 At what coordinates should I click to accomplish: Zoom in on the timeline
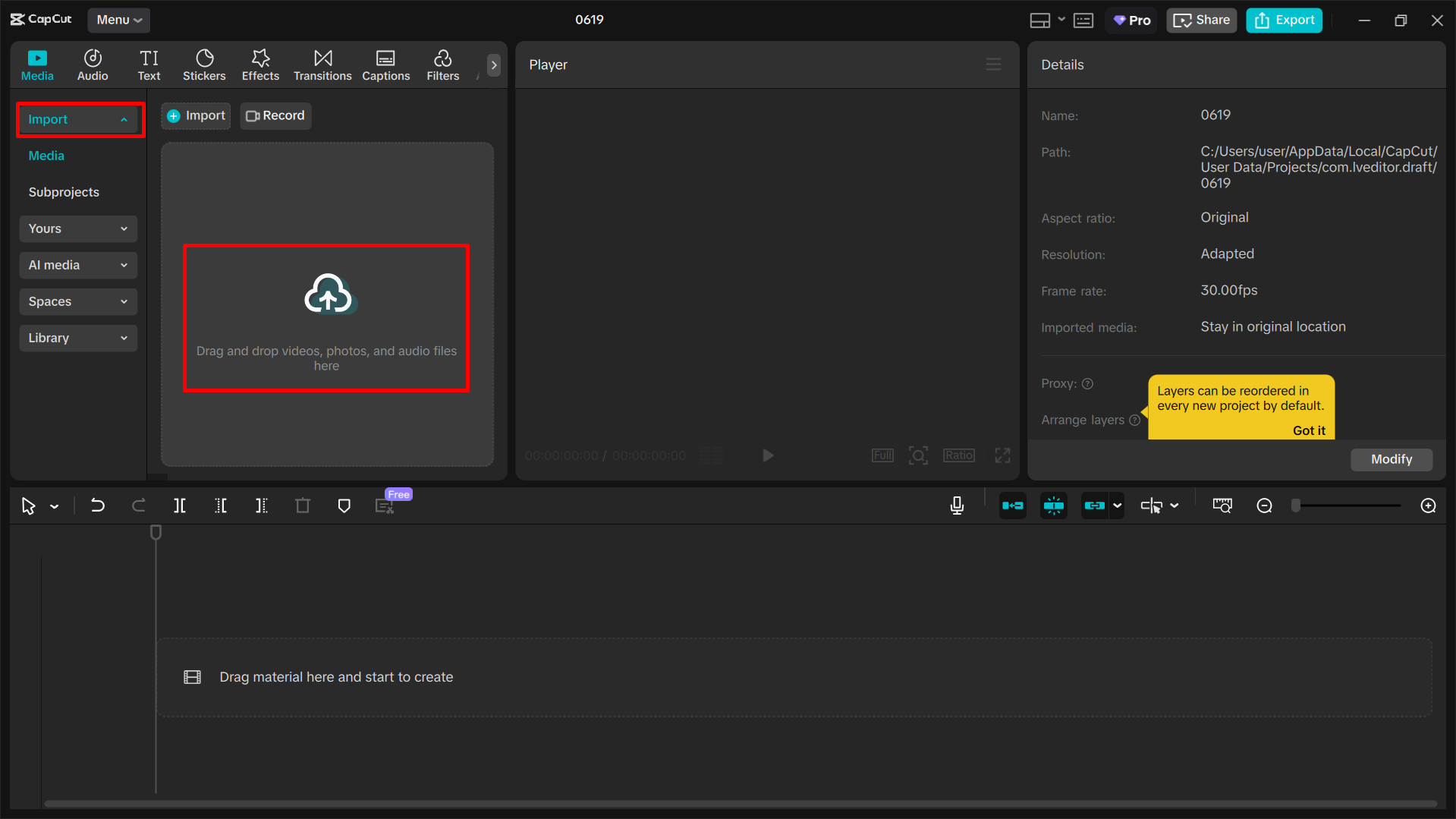pos(1429,505)
